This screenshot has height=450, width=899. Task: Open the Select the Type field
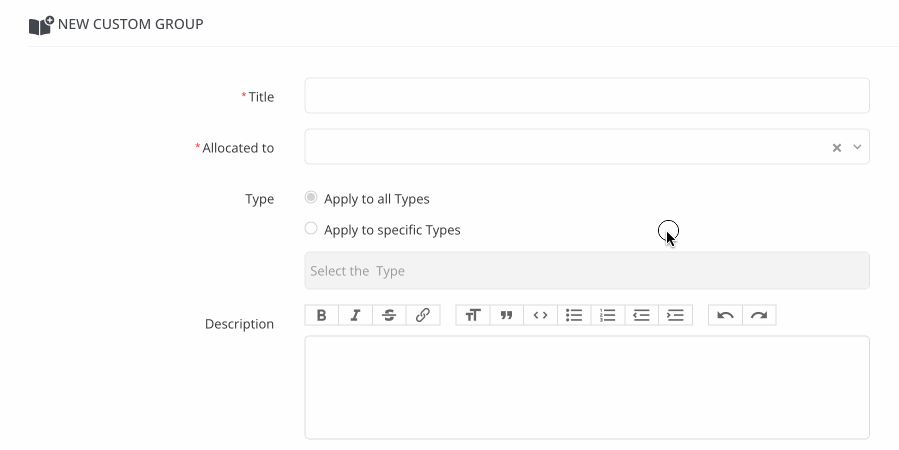pyautogui.click(x=586, y=271)
